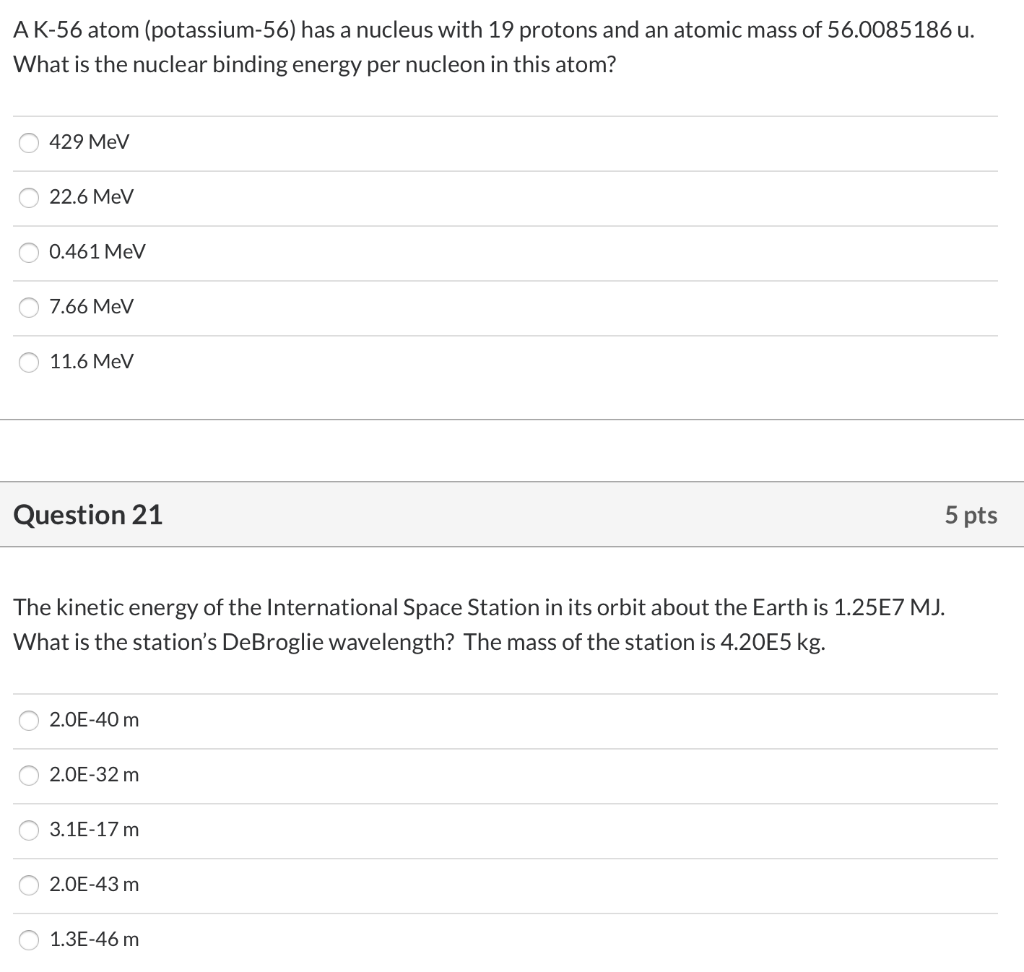
Task: Click the Question 21 header
Action: (x=88, y=515)
